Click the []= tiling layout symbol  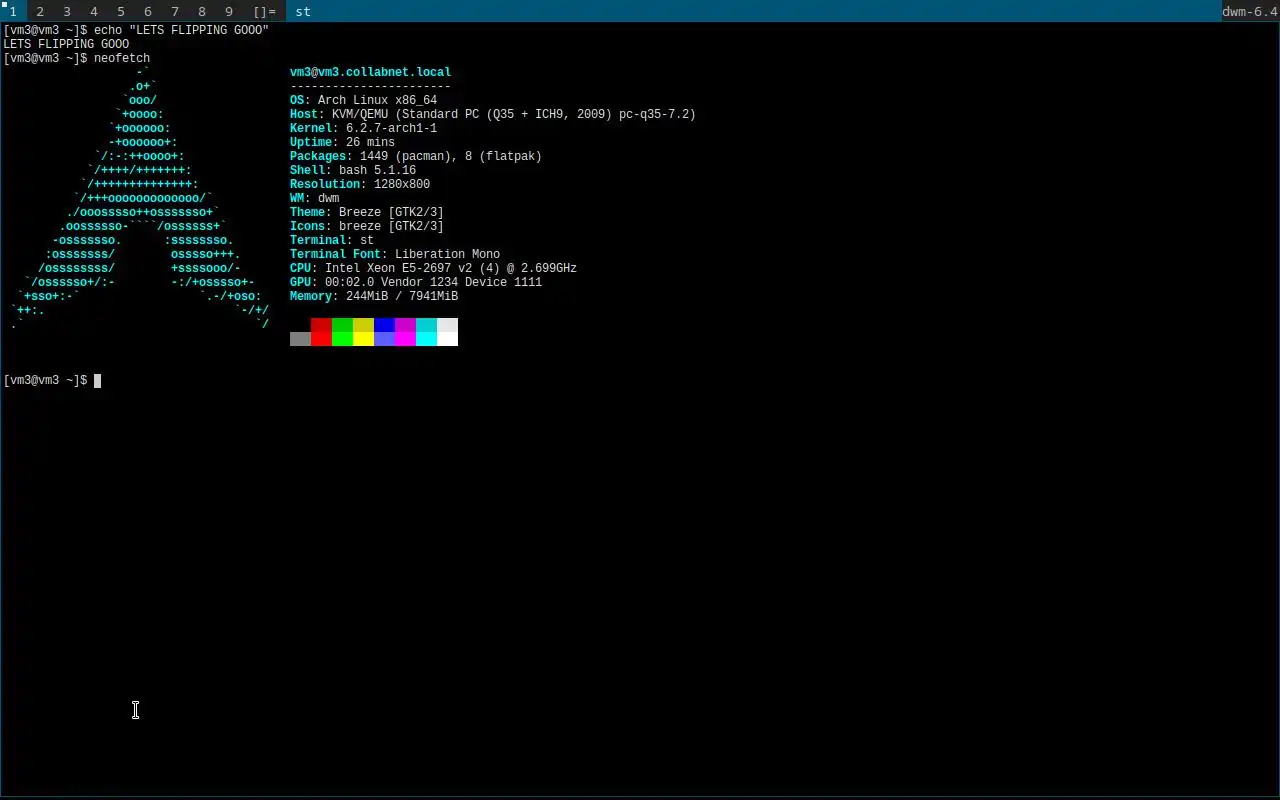coord(264,11)
